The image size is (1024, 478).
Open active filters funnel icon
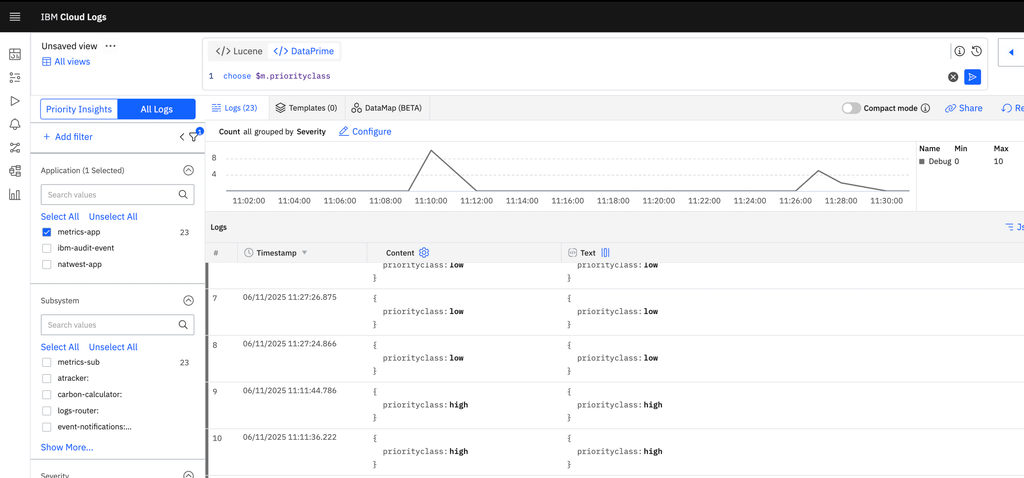tap(194, 137)
